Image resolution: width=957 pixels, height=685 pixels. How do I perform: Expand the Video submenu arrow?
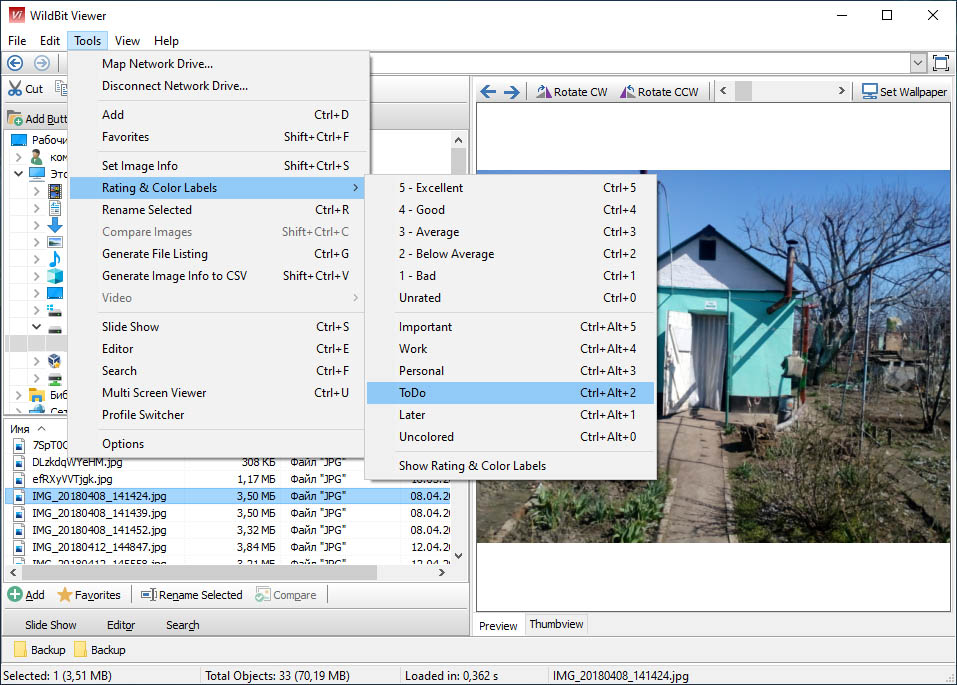coord(355,297)
